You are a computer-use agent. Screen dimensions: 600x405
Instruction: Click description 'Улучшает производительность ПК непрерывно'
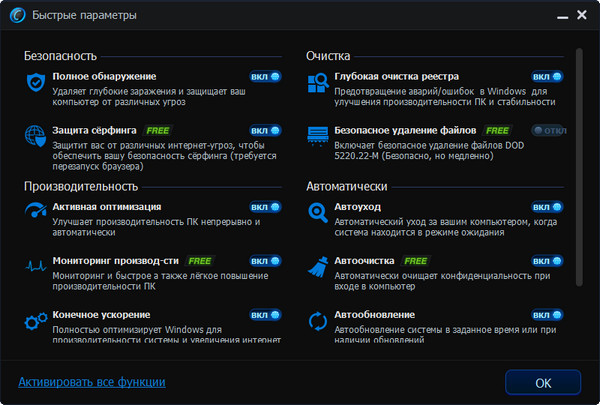click(156, 227)
